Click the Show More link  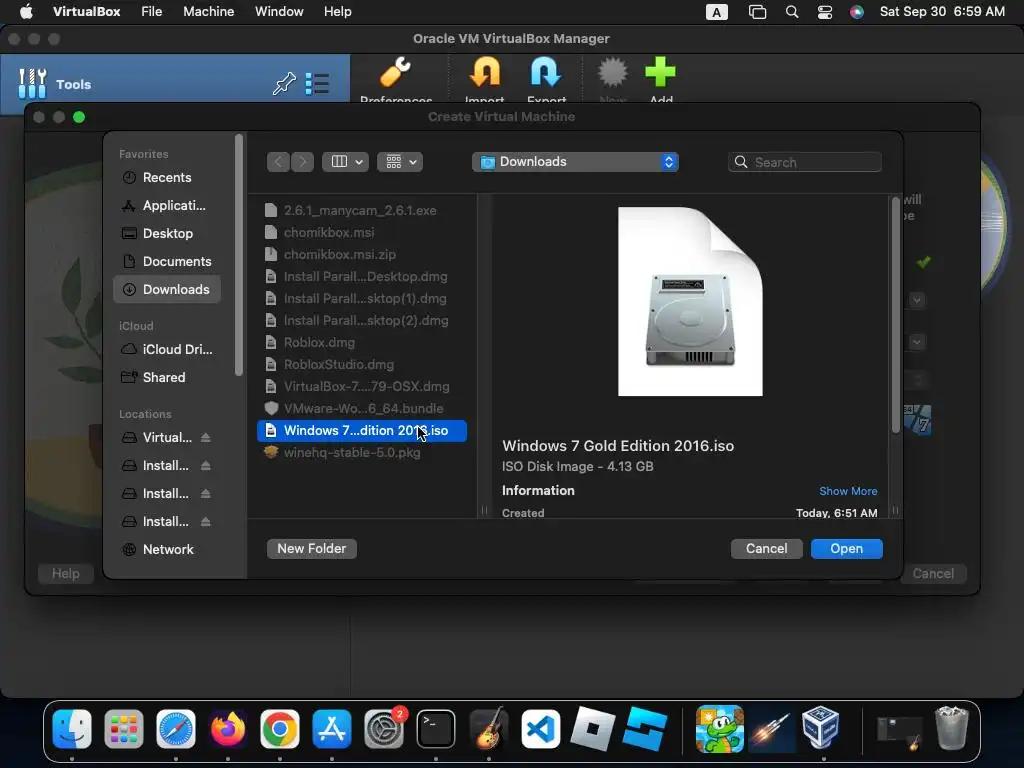coord(848,491)
